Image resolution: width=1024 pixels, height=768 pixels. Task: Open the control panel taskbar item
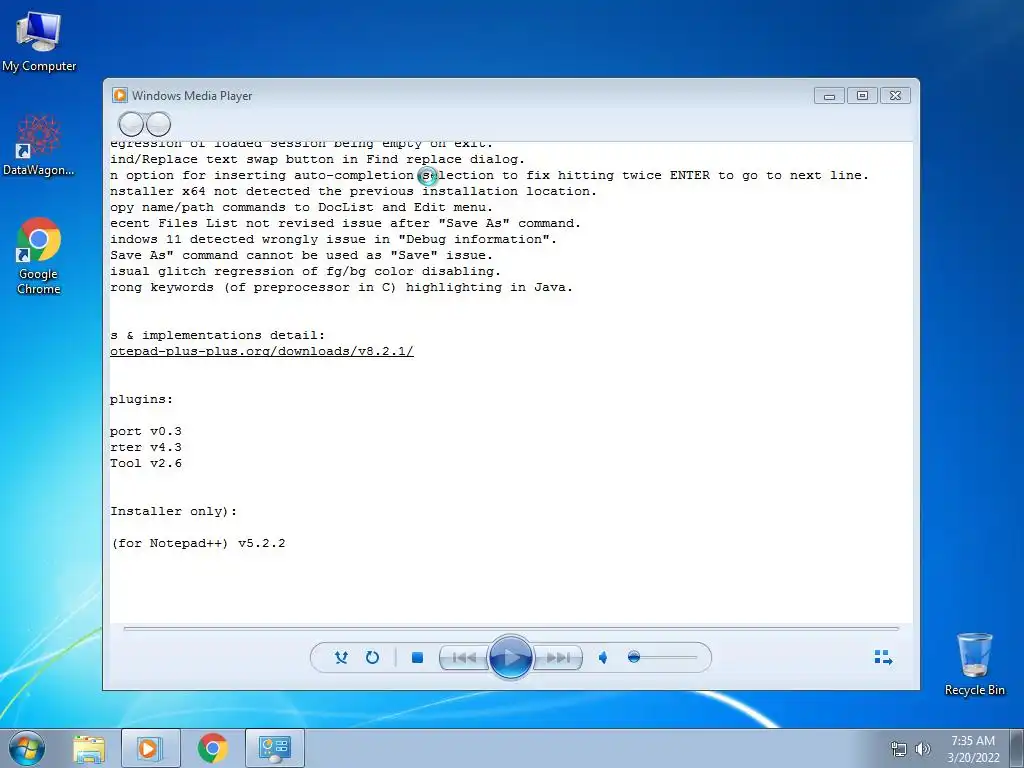tap(274, 748)
